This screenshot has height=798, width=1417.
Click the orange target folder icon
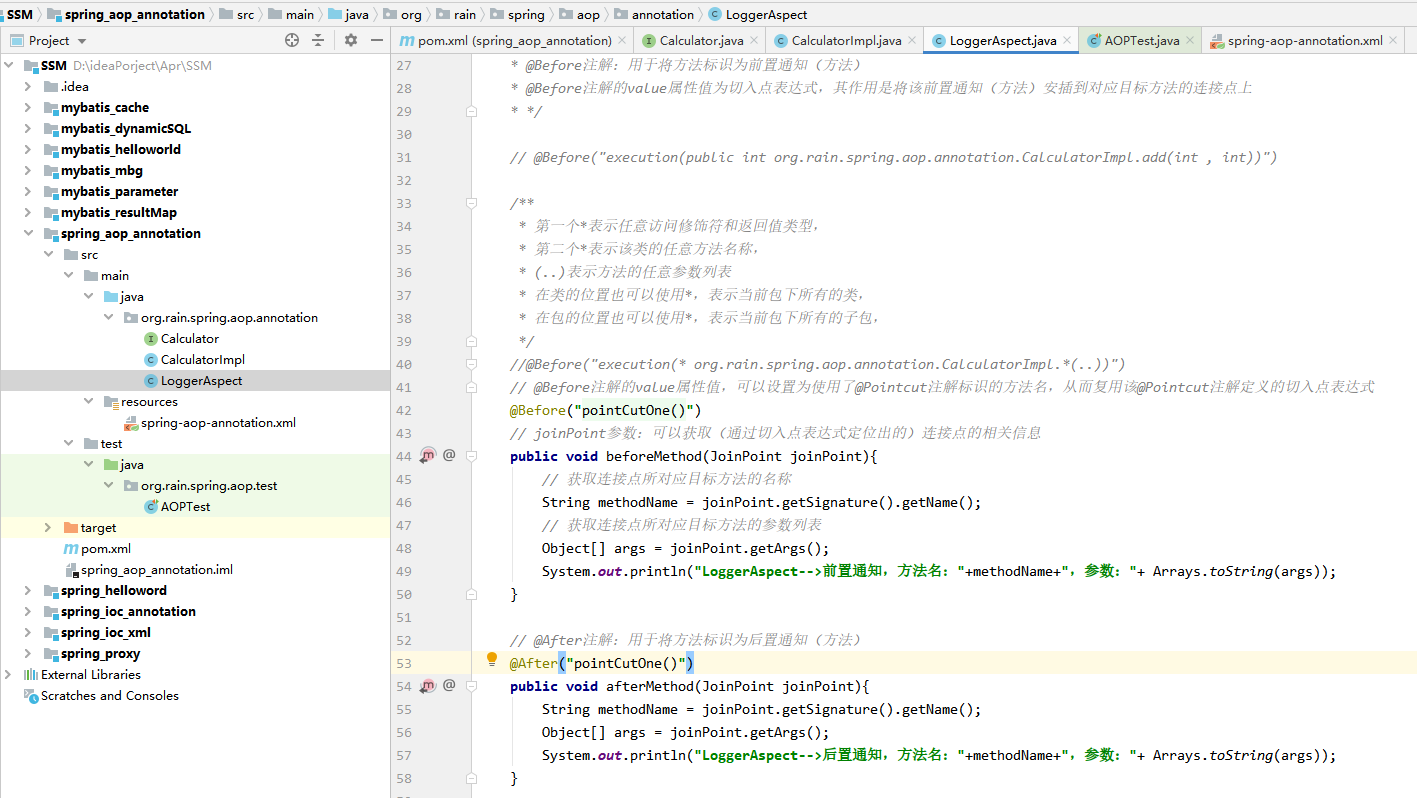pyautogui.click(x=70, y=528)
